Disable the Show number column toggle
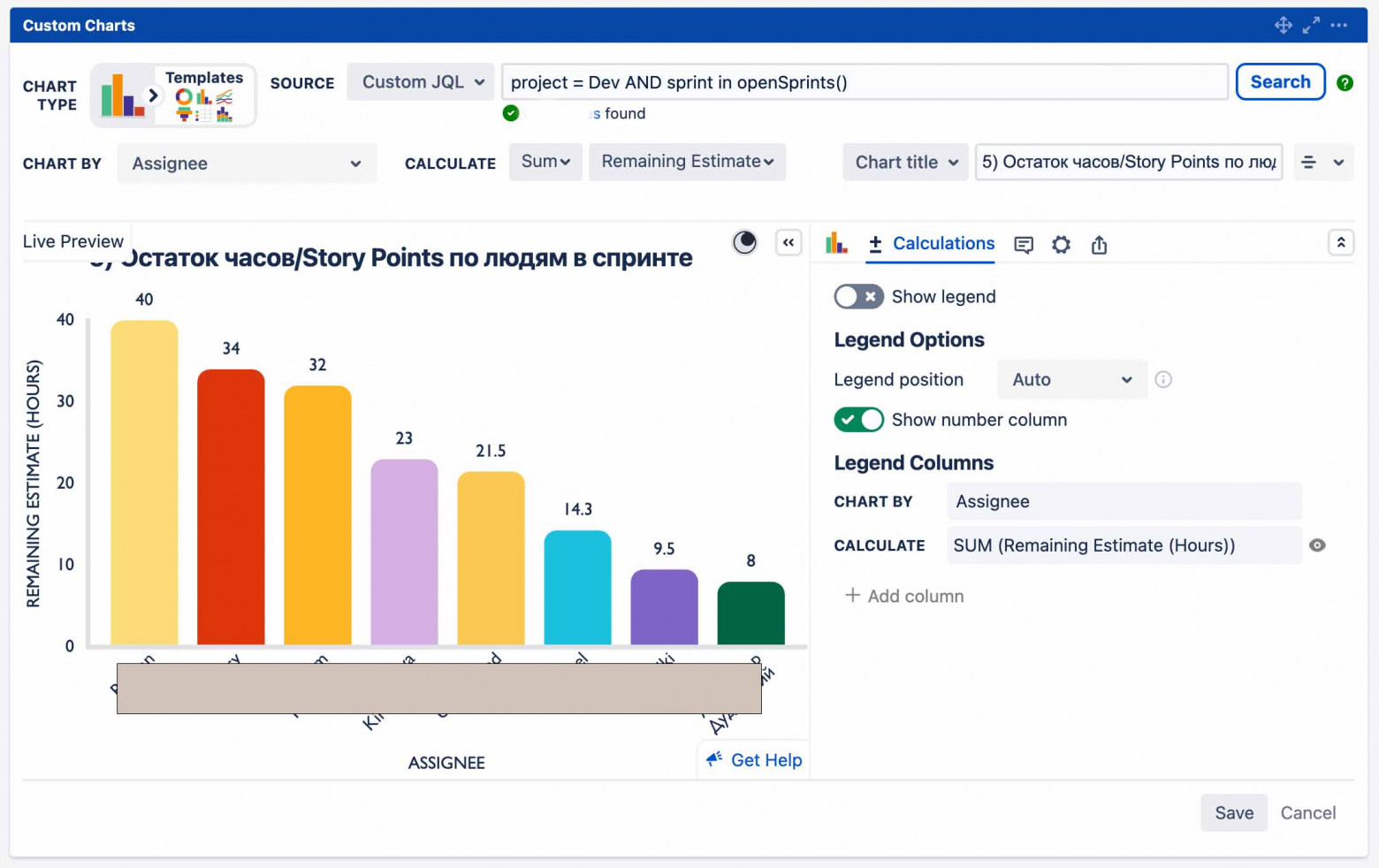This screenshot has height=868, width=1379. [x=858, y=420]
